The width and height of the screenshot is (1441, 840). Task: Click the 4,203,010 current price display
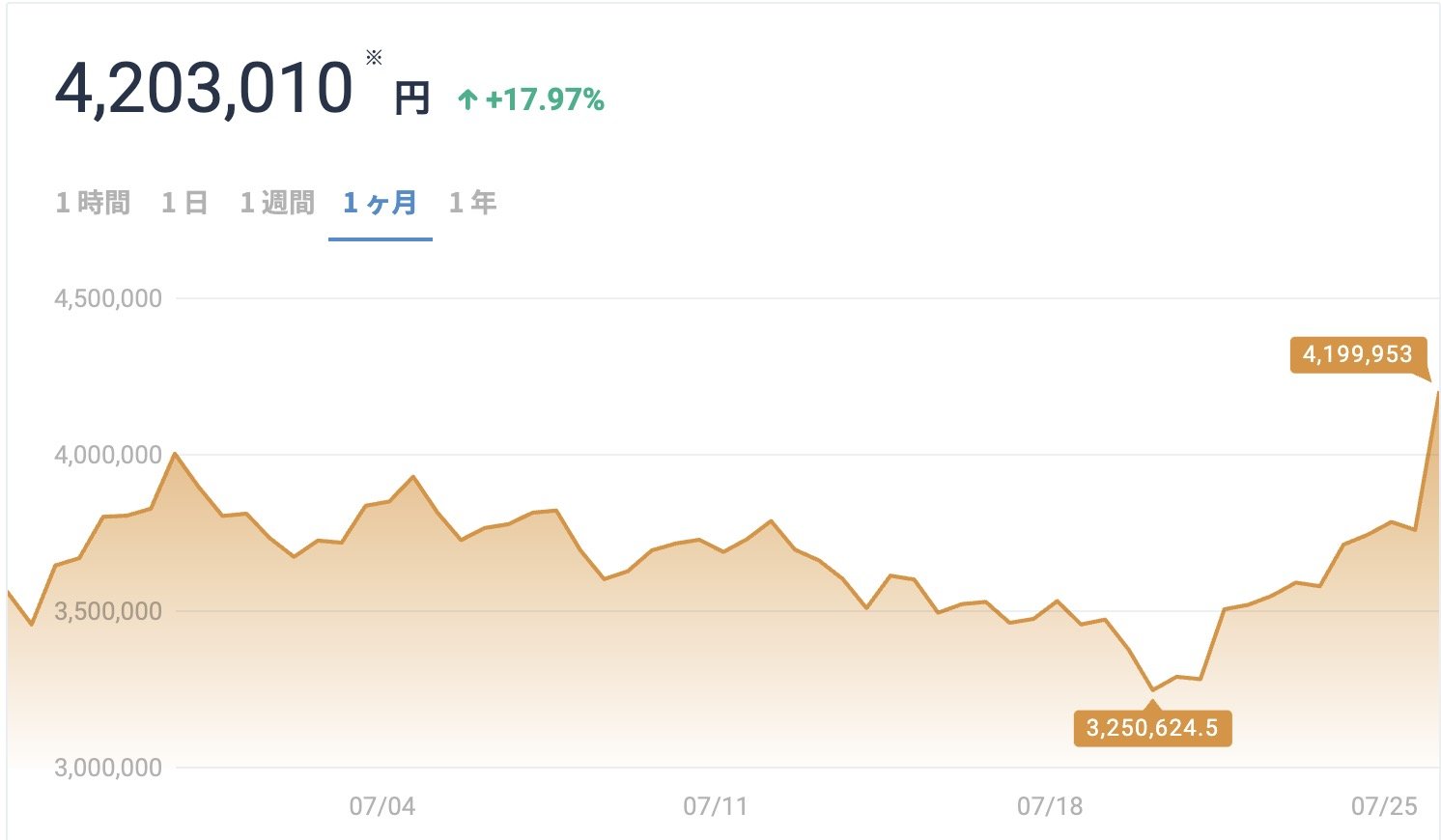pos(205,89)
